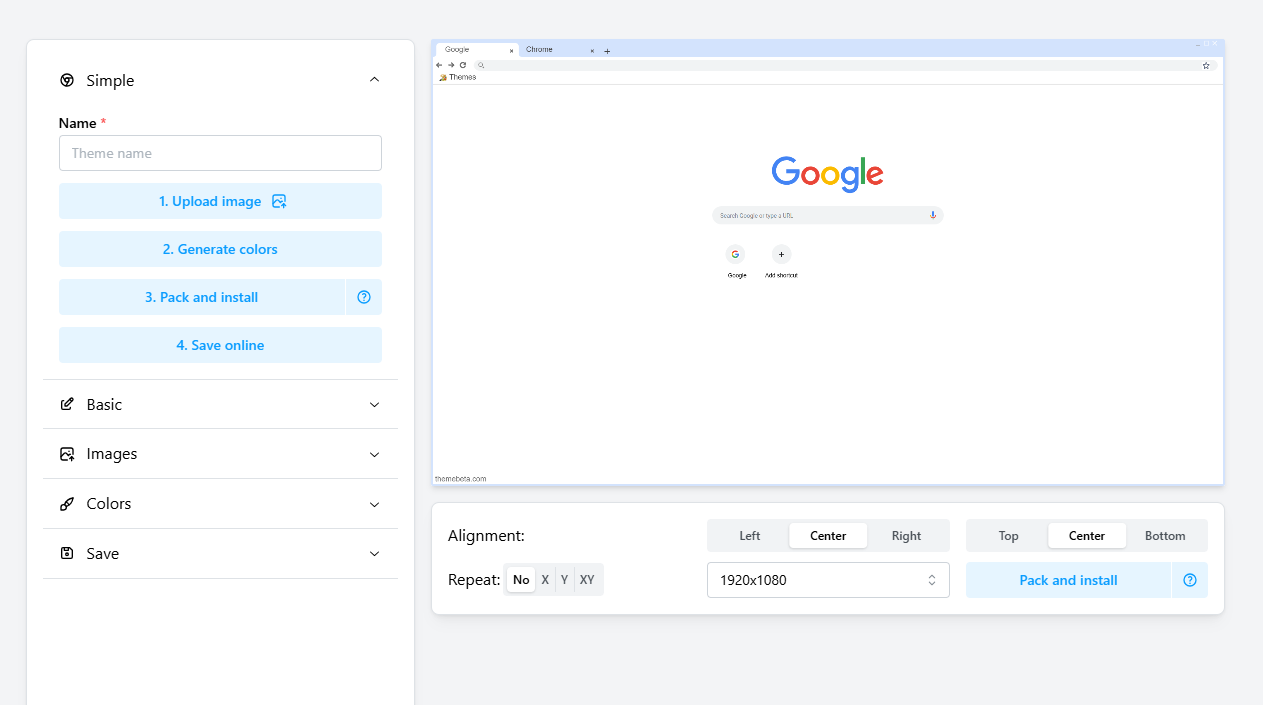Screen dimensions: 1263x705
Task: Click the Colors paintbrush icon
Action: click(x=67, y=504)
